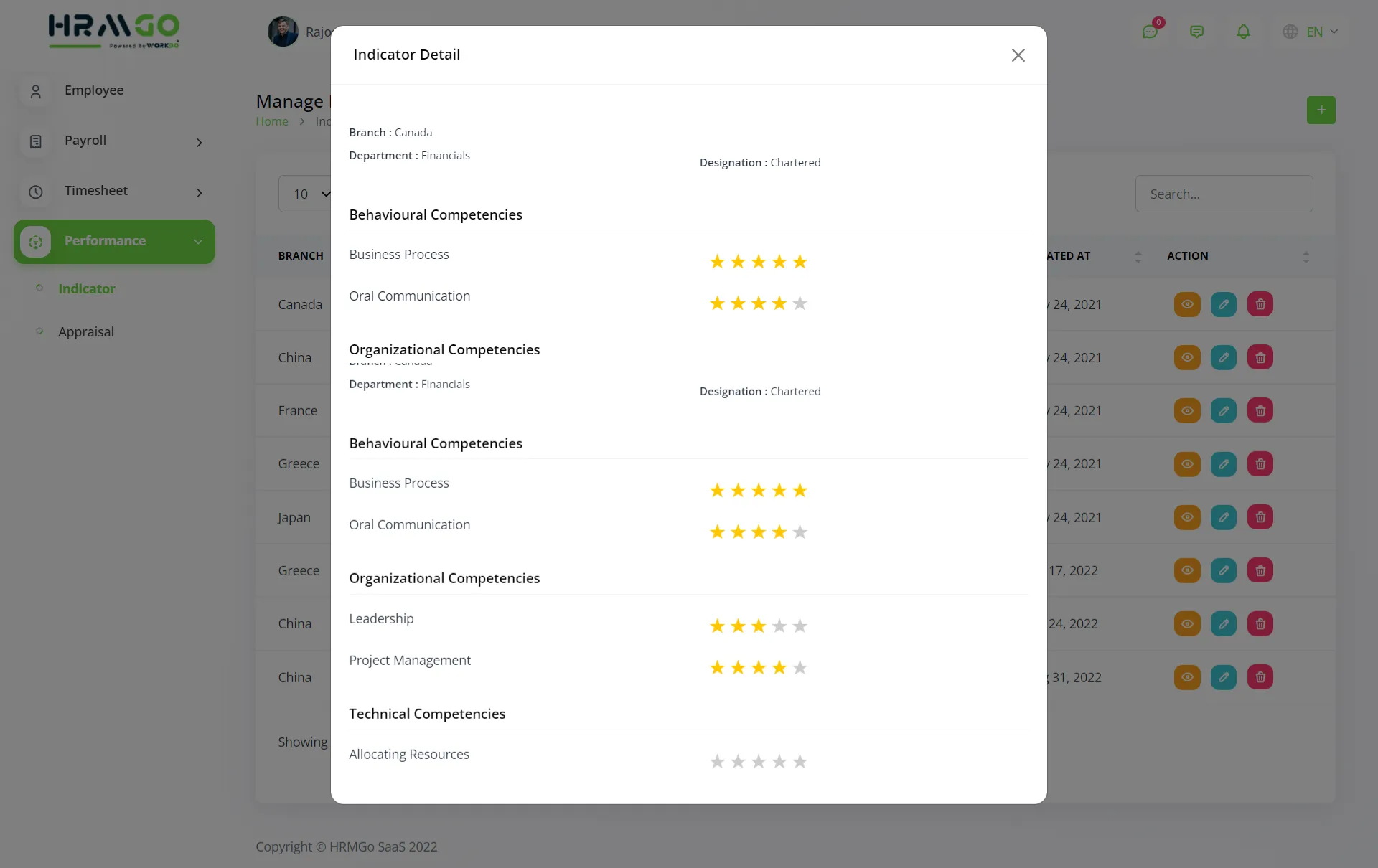
Task: View the first China row with eye icon
Action: coord(1187,357)
